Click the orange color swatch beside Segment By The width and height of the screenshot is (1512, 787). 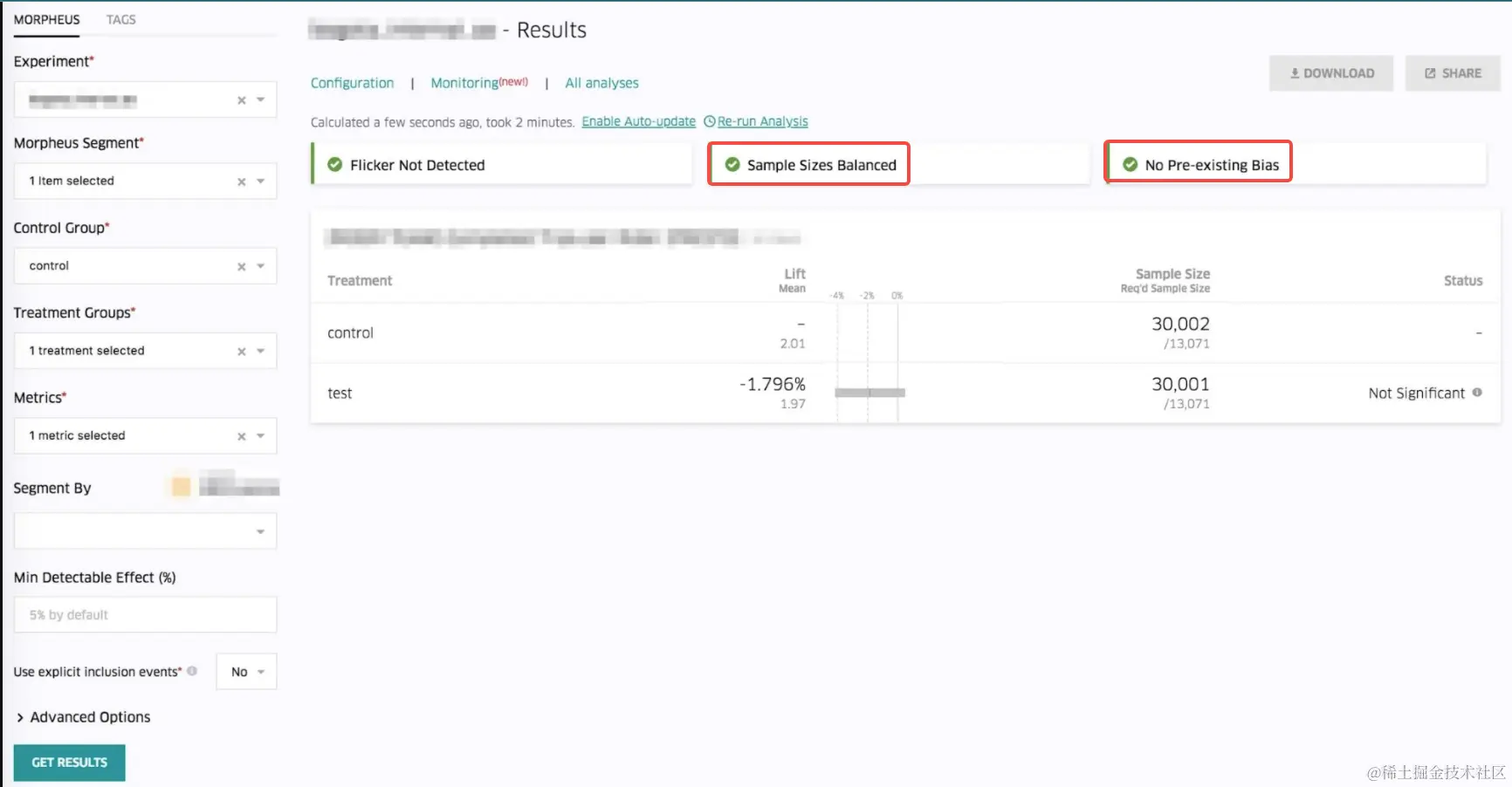(181, 487)
